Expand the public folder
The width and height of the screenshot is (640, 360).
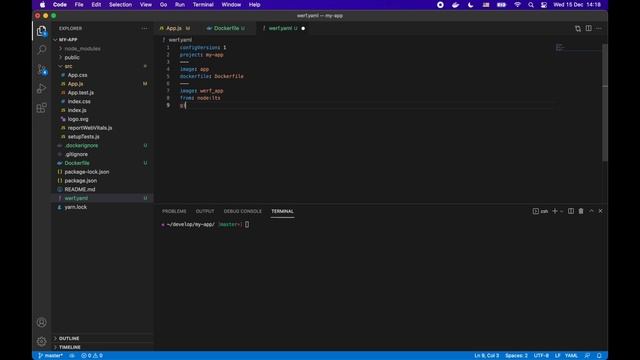click(72, 58)
